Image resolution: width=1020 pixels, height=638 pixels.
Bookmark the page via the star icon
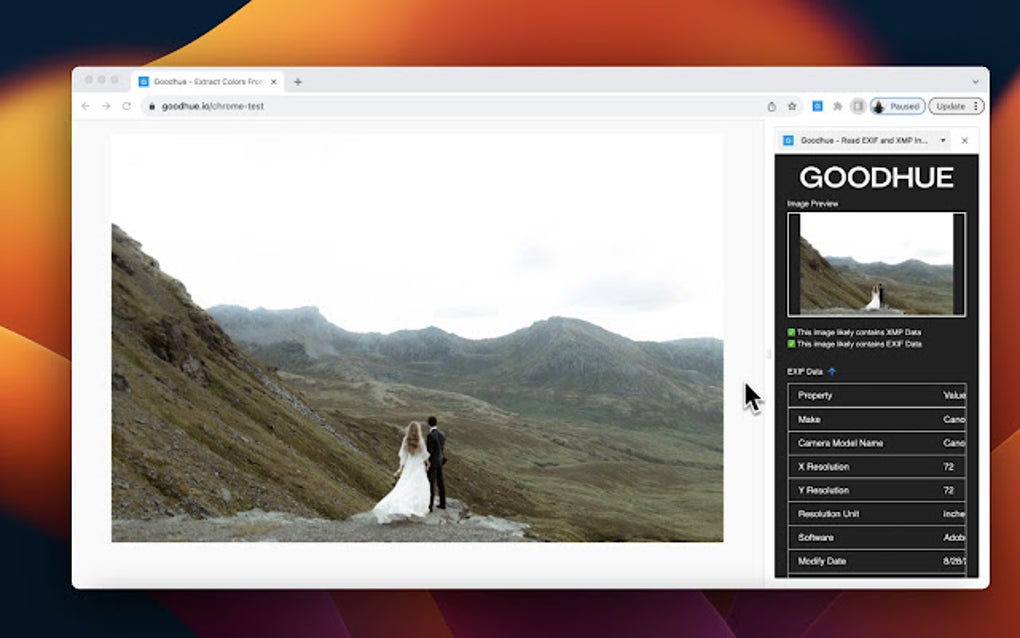point(791,106)
